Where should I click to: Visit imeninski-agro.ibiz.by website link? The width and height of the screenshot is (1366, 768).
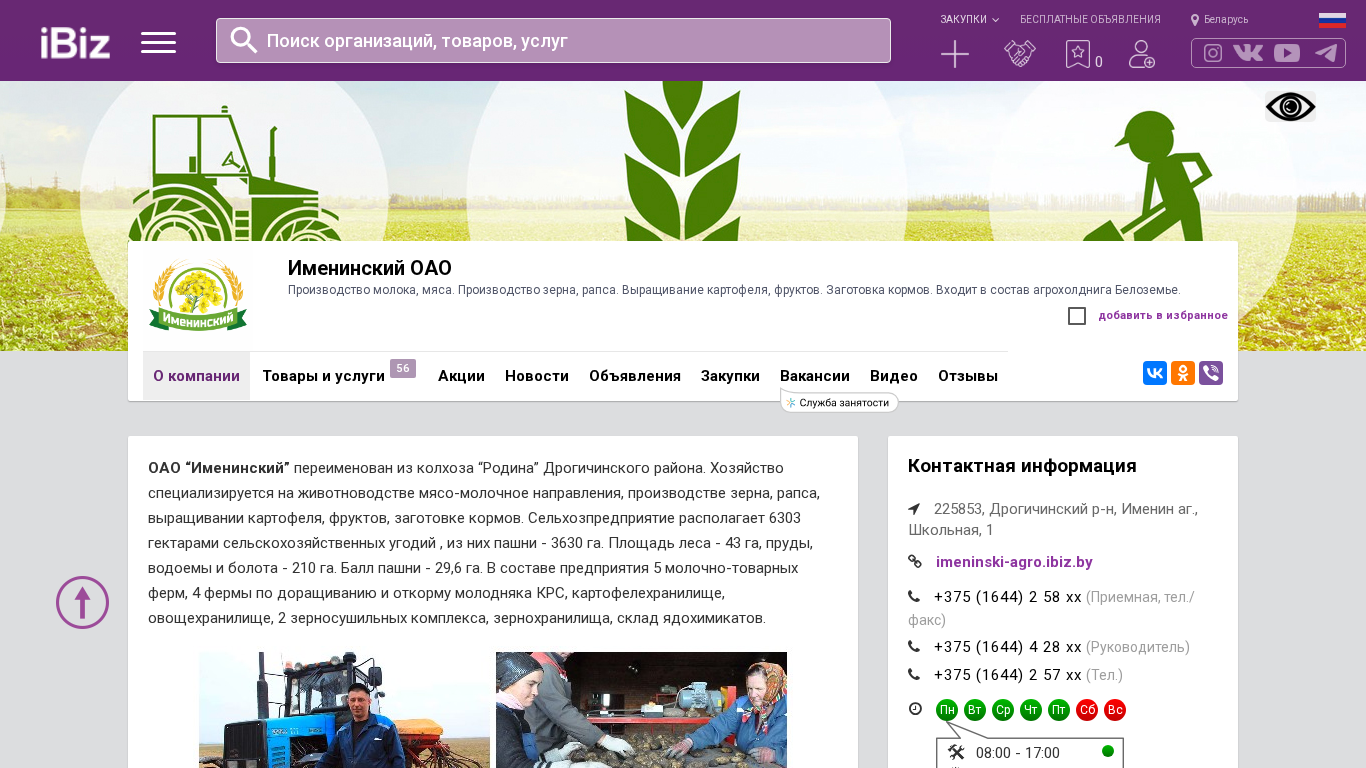tap(1014, 562)
